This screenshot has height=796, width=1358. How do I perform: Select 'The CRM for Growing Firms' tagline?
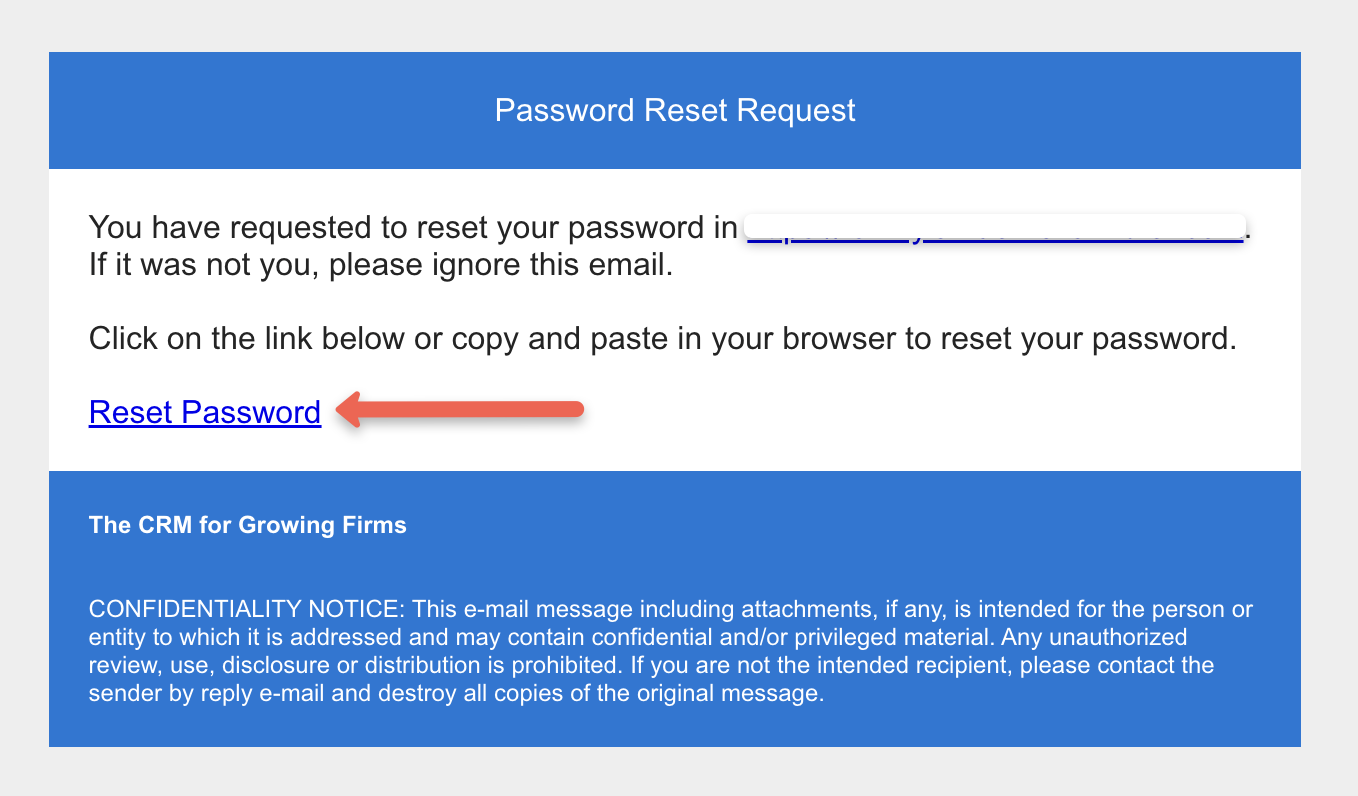pyautogui.click(x=248, y=525)
